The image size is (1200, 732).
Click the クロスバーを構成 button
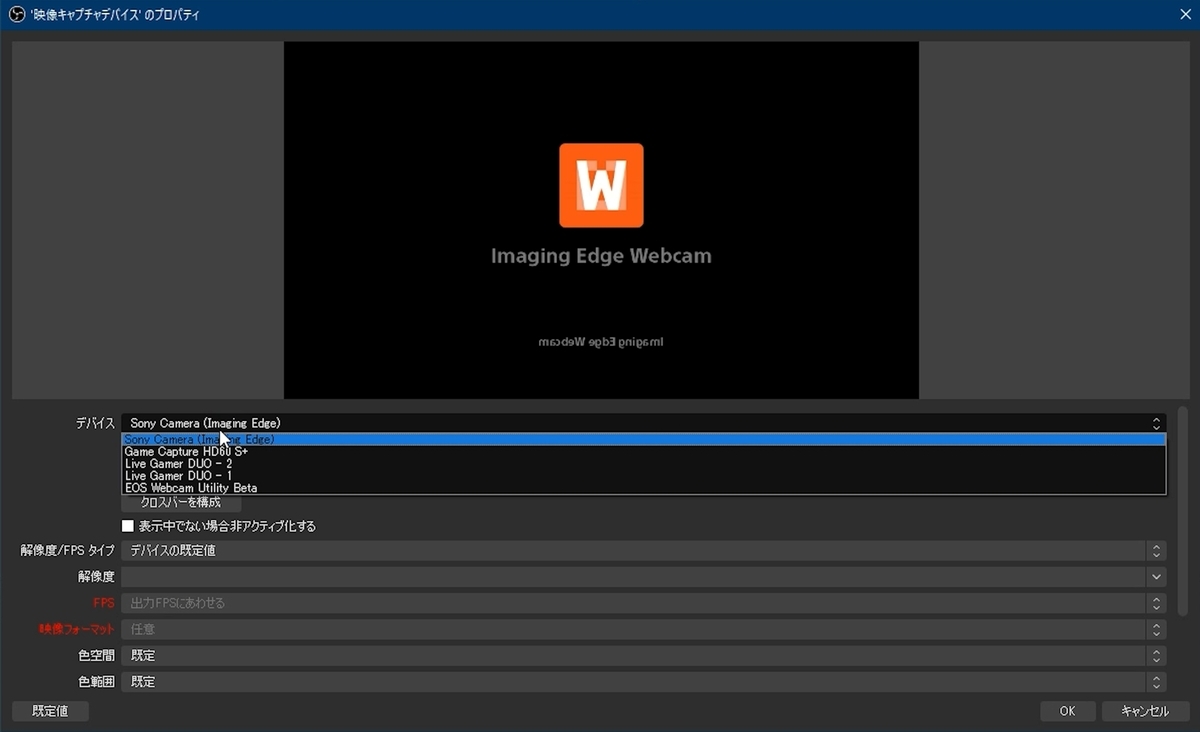(x=181, y=503)
